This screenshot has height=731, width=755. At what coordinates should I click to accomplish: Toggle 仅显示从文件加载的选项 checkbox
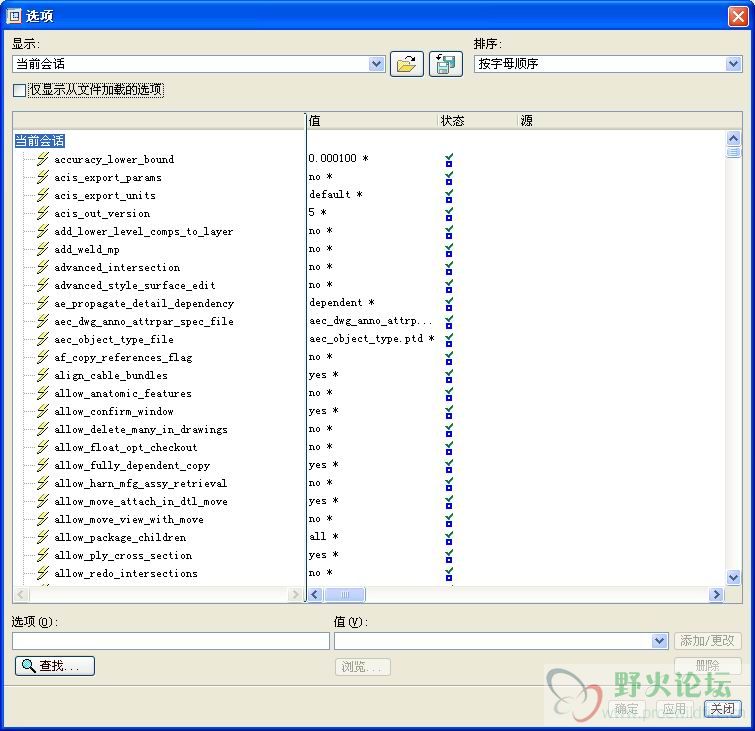19,90
